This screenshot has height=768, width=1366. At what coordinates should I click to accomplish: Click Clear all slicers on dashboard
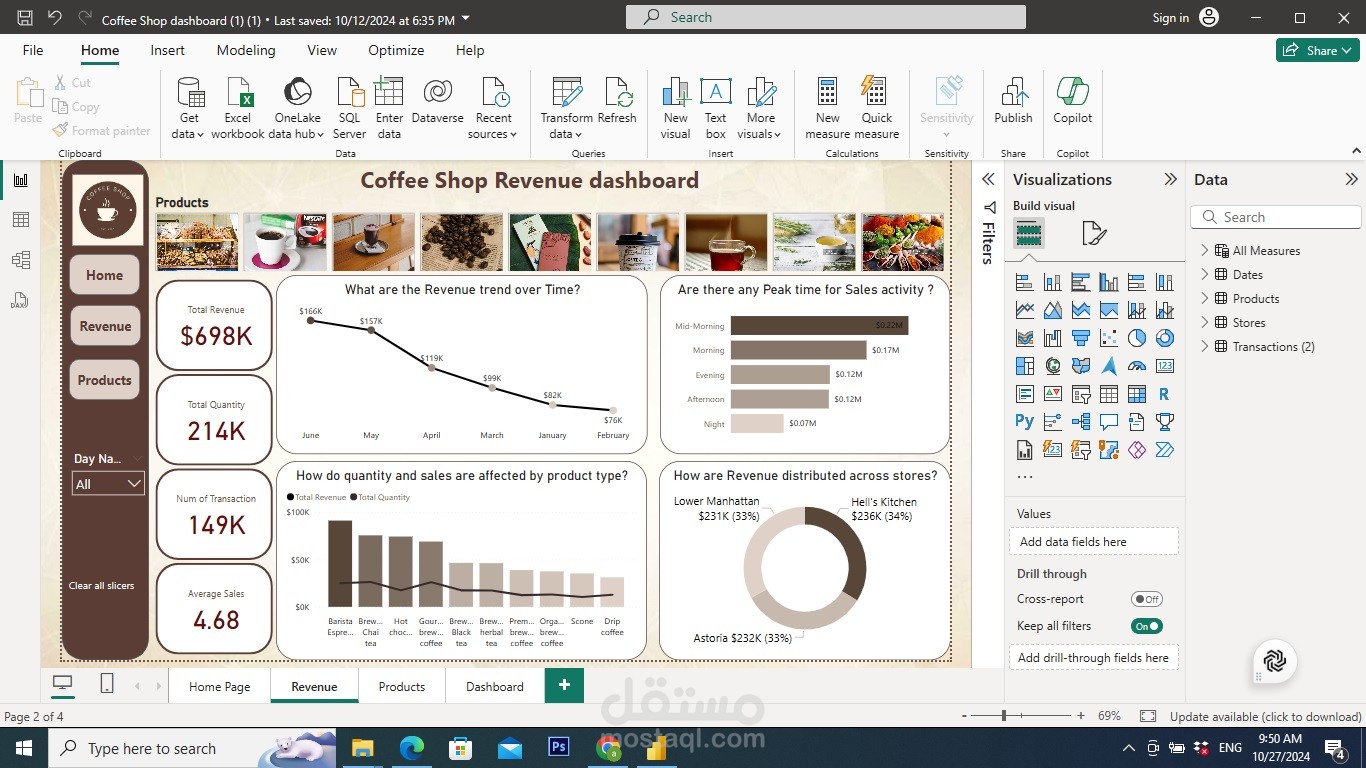coord(101,586)
